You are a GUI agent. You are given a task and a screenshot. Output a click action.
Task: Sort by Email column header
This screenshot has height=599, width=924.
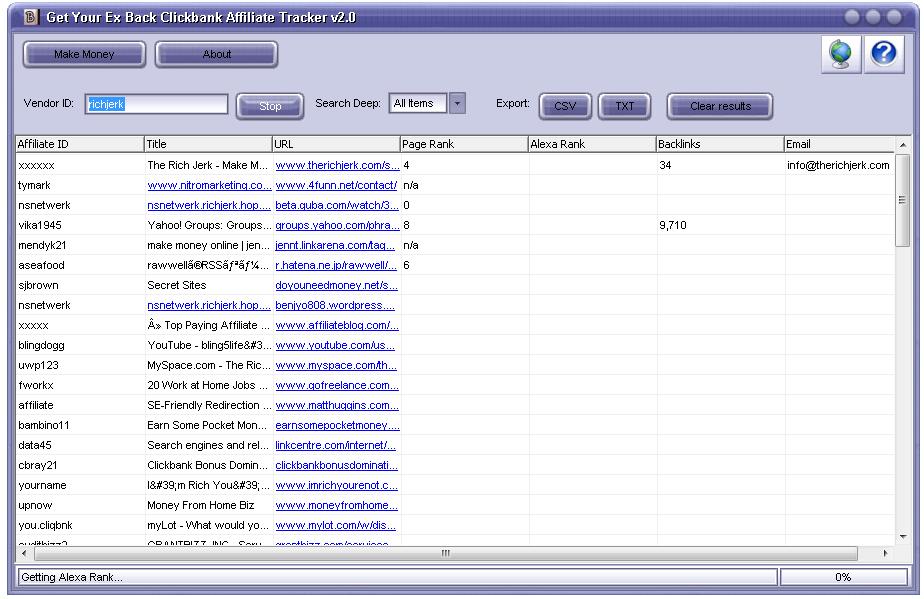click(839, 144)
